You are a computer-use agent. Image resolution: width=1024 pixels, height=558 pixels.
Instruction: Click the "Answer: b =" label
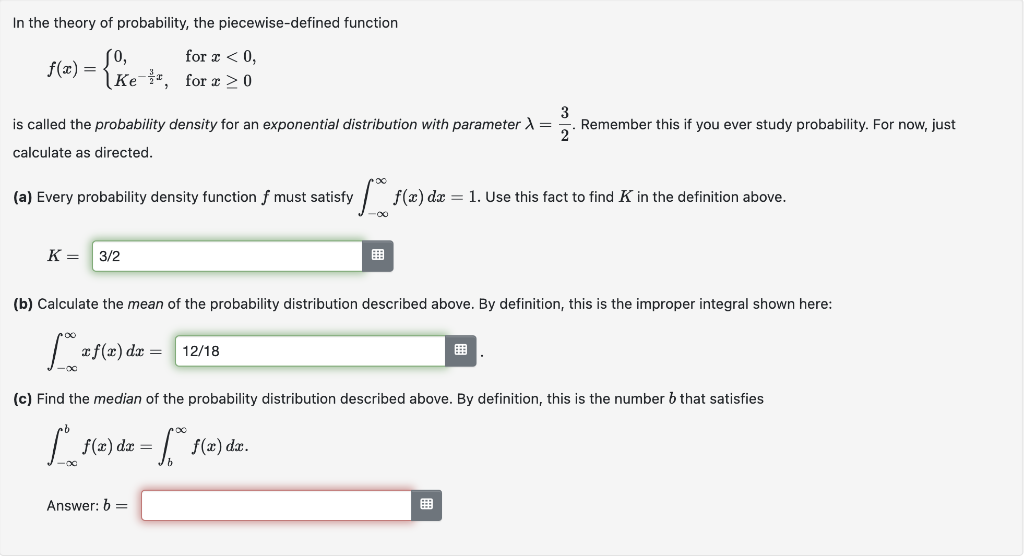87,506
